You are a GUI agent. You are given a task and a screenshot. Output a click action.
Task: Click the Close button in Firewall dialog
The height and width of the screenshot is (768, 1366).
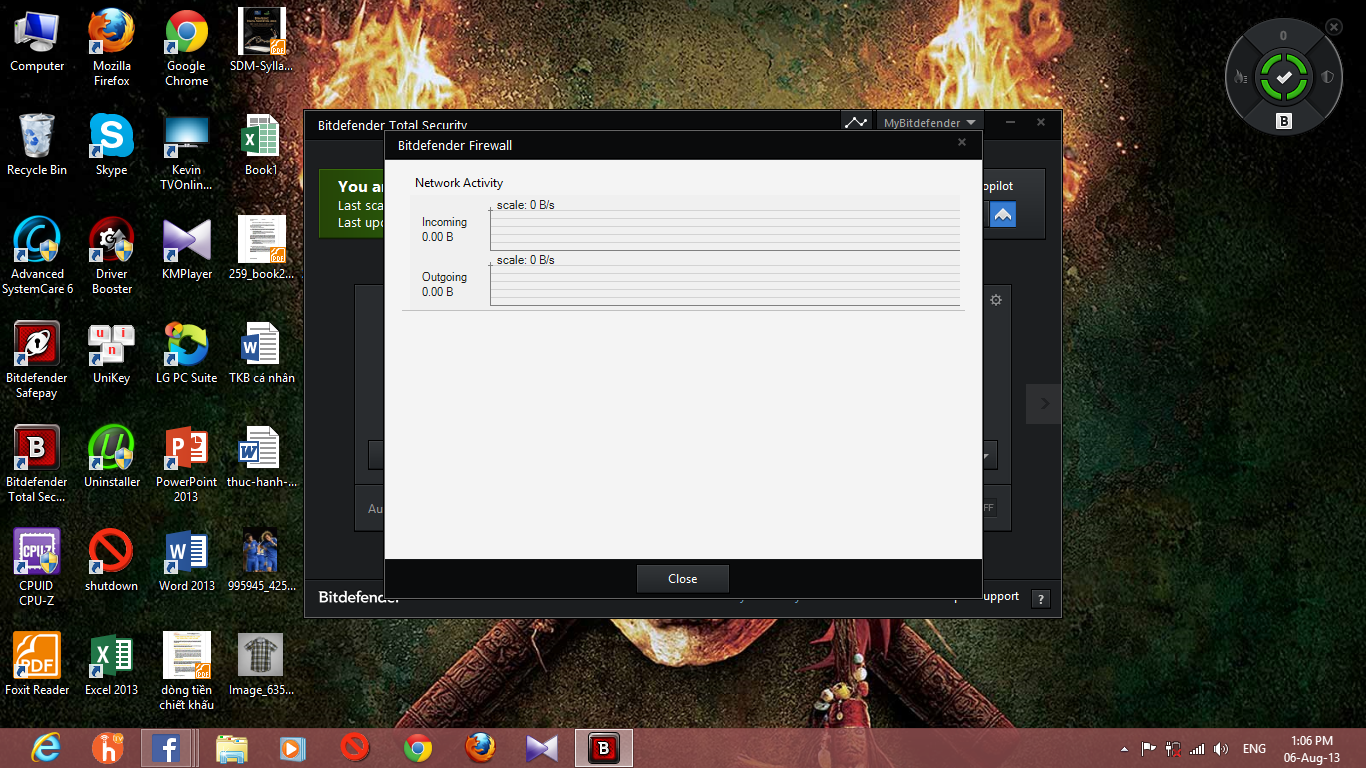point(683,579)
